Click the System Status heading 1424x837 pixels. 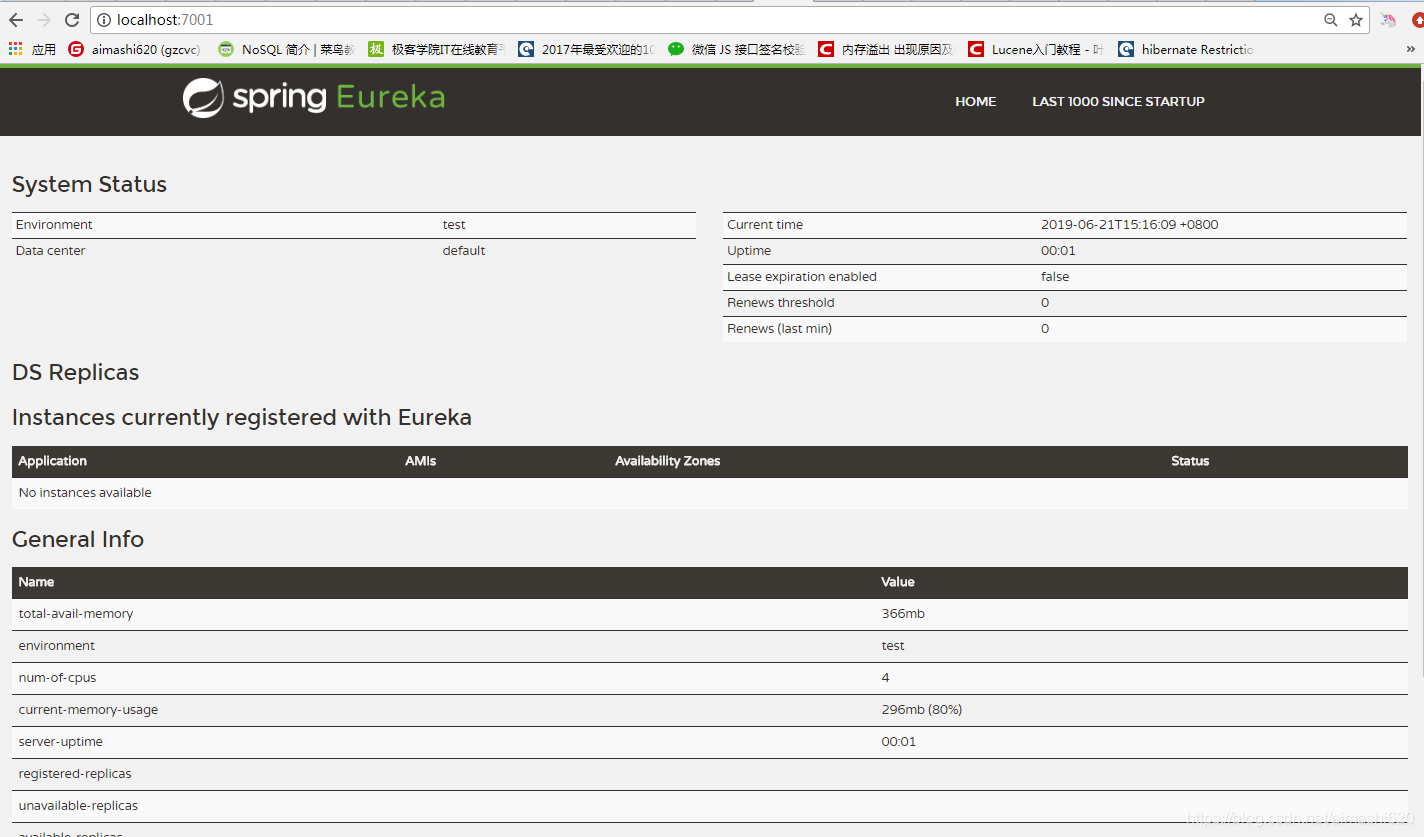pos(89,184)
